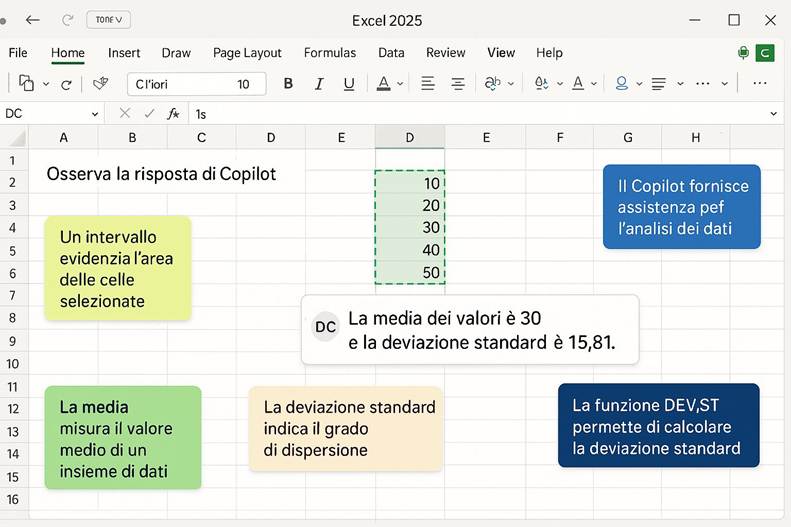Image resolution: width=791 pixels, height=527 pixels.
Task: Expand the arrow beside the first three dots
Action: click(x=725, y=84)
